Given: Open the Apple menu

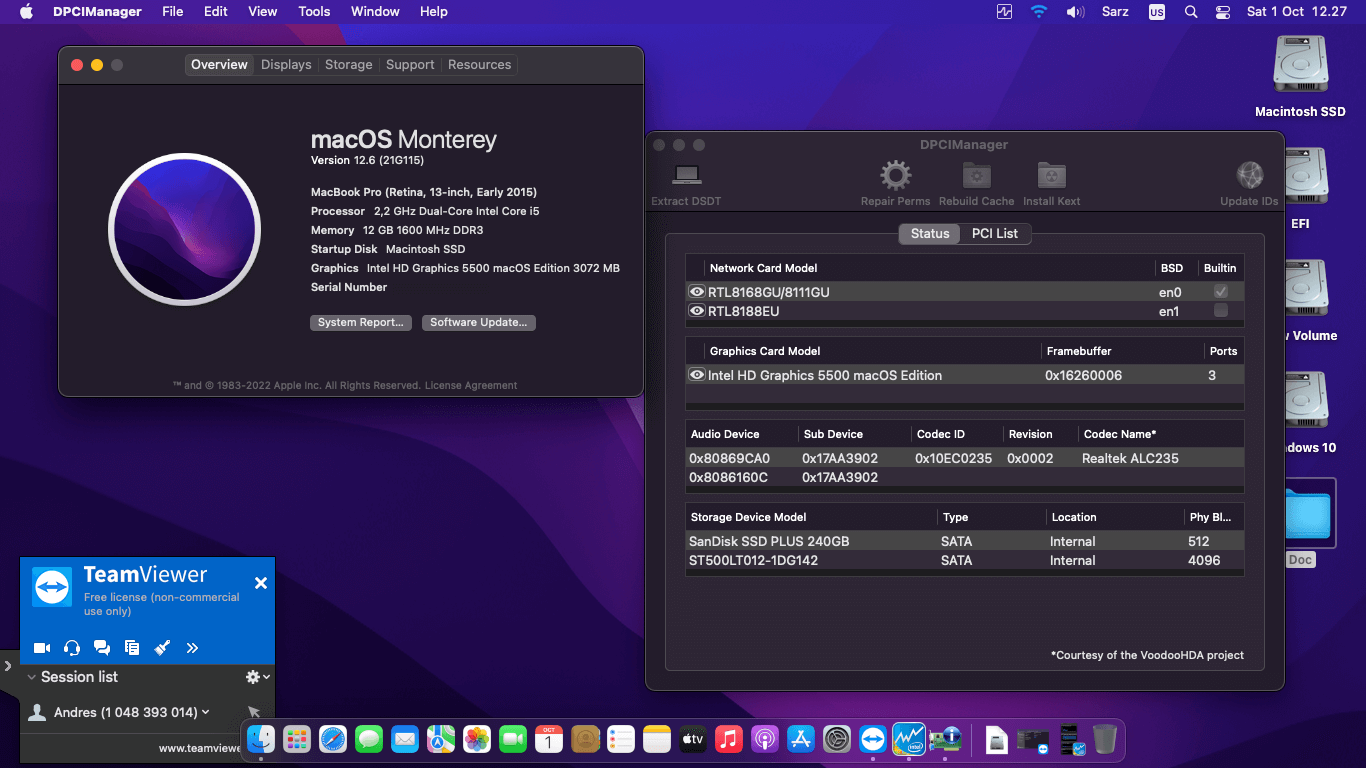Looking at the screenshot, I should click(x=26, y=11).
